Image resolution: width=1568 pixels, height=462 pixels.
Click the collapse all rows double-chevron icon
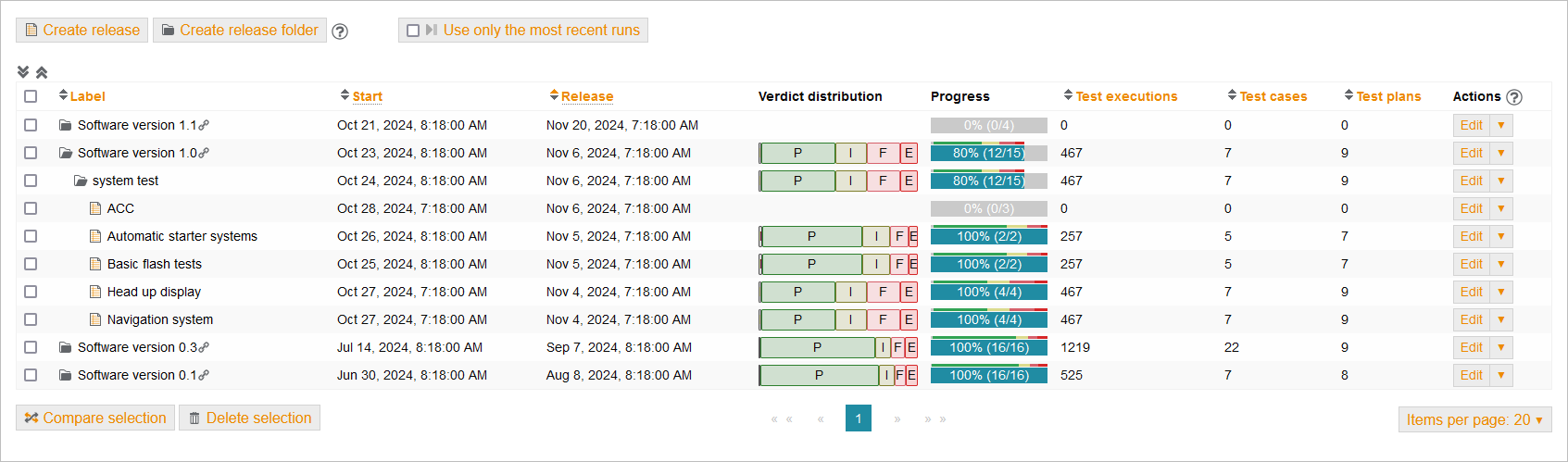[x=42, y=71]
